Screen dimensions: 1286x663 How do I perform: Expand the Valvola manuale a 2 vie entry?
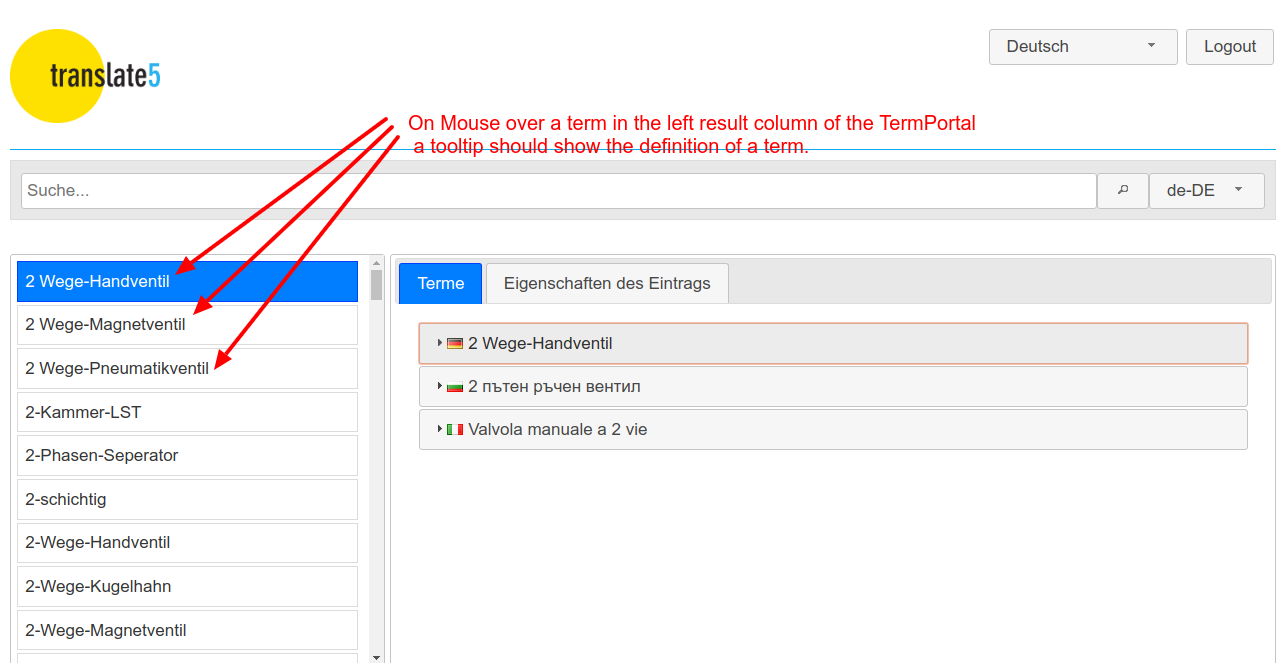(440, 429)
